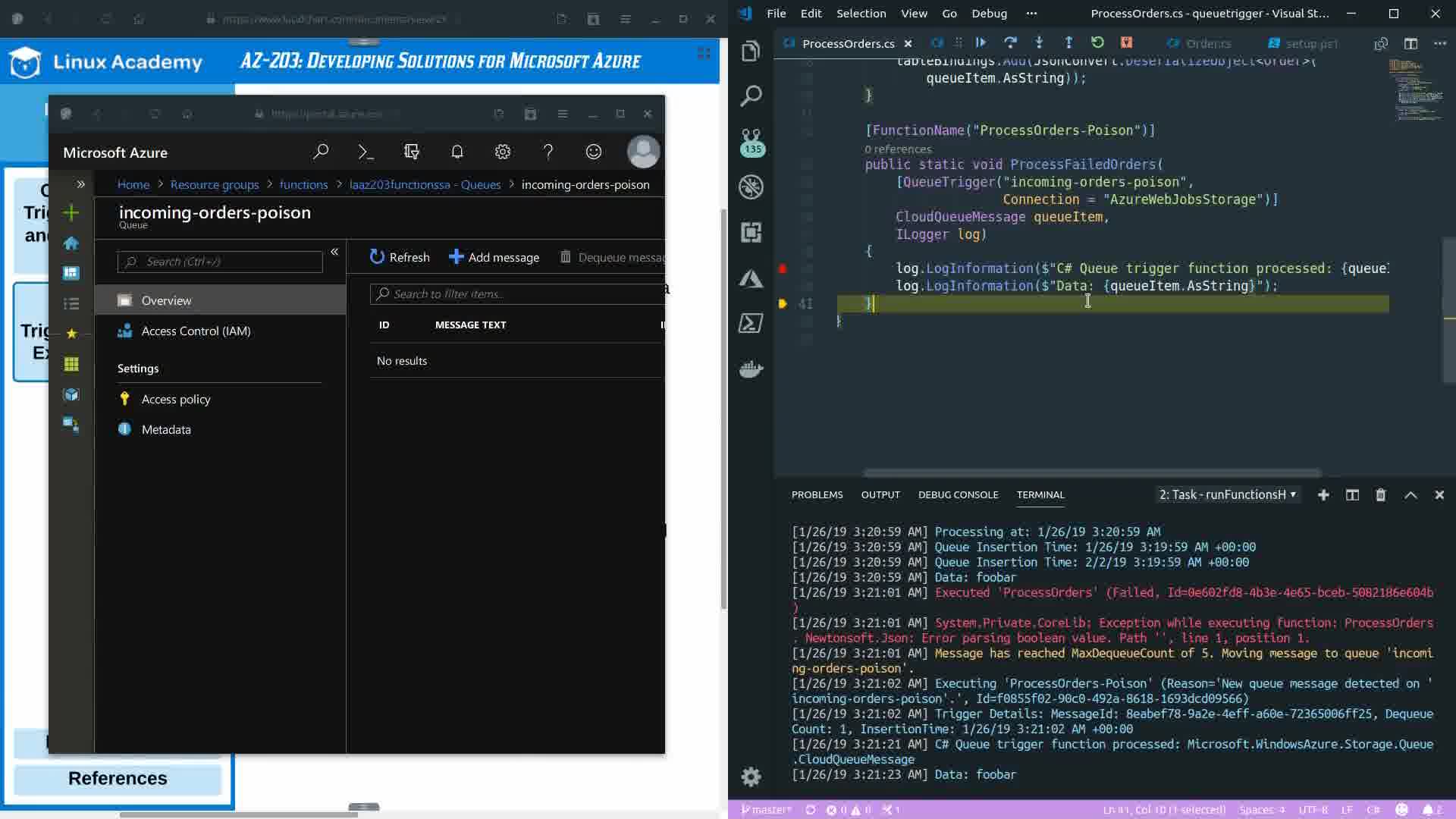
Task: Maximize the terminal panel size chevron
Action: 1410,495
